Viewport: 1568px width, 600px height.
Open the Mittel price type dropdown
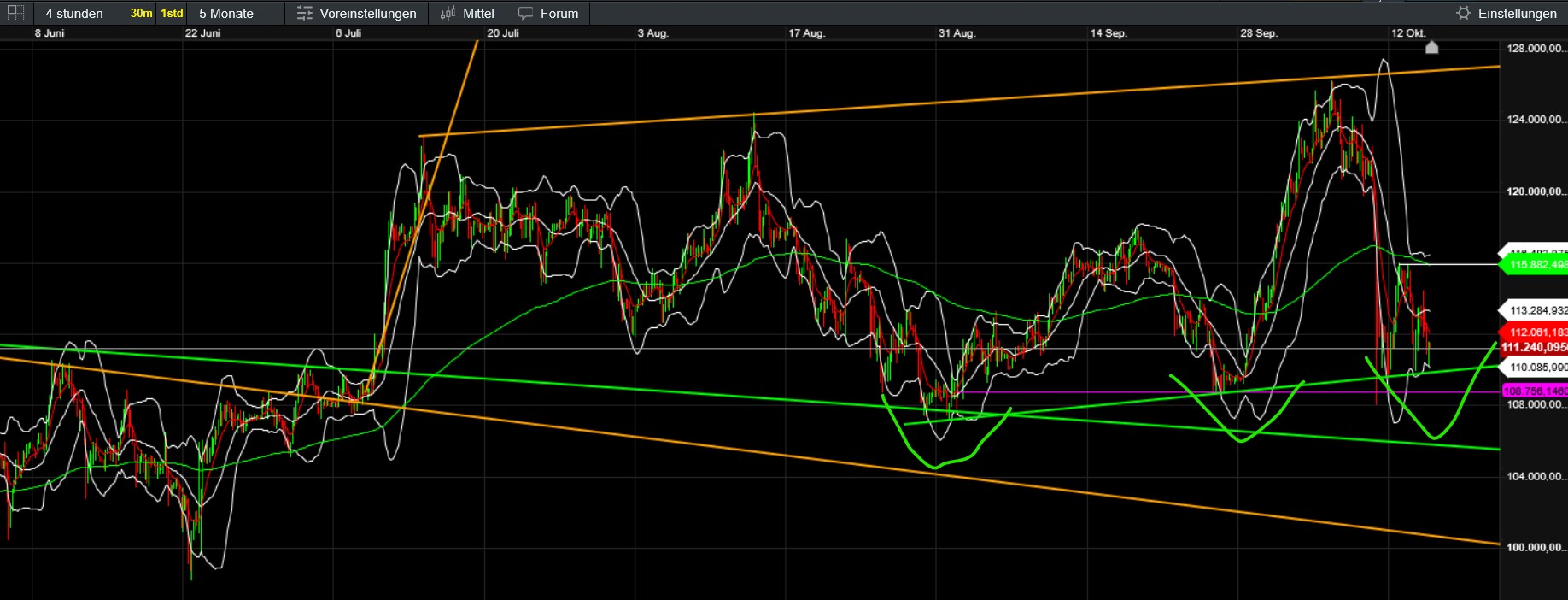pos(478,14)
